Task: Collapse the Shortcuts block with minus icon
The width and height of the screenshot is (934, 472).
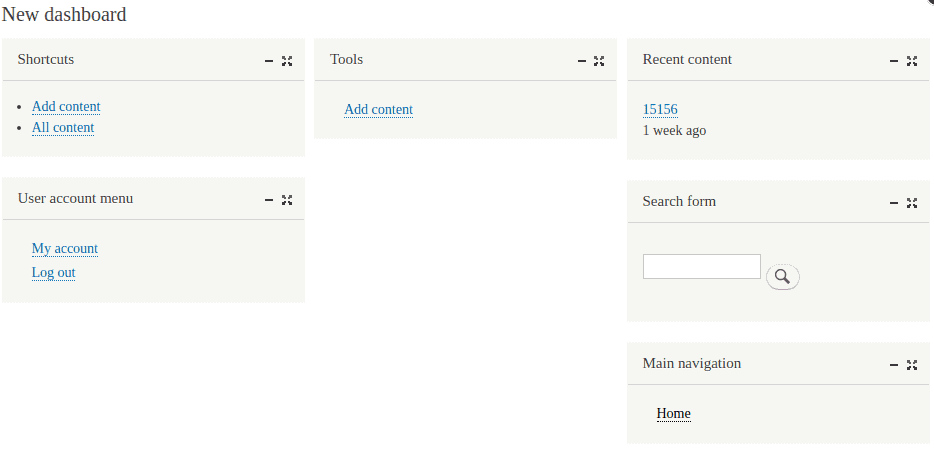Action: coord(269,61)
